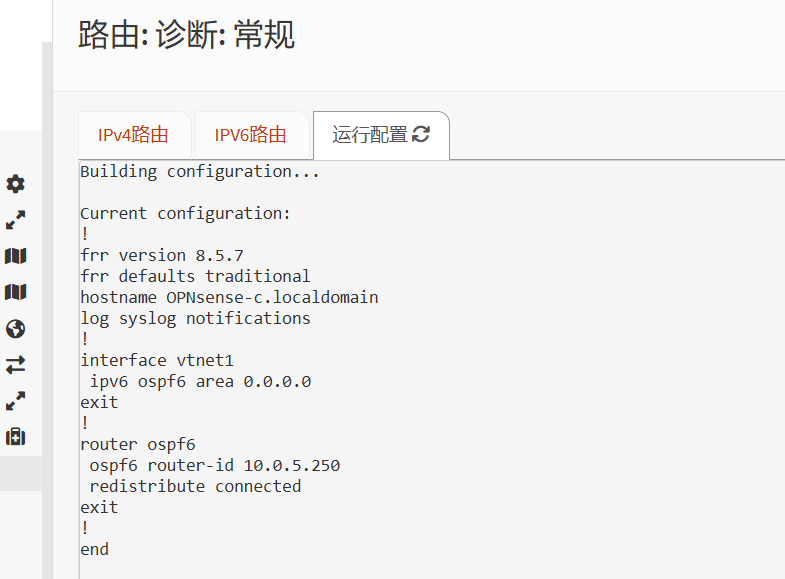This screenshot has width=785, height=579.
Task: Click the globe icon in the sidebar
Action: pyautogui.click(x=15, y=329)
